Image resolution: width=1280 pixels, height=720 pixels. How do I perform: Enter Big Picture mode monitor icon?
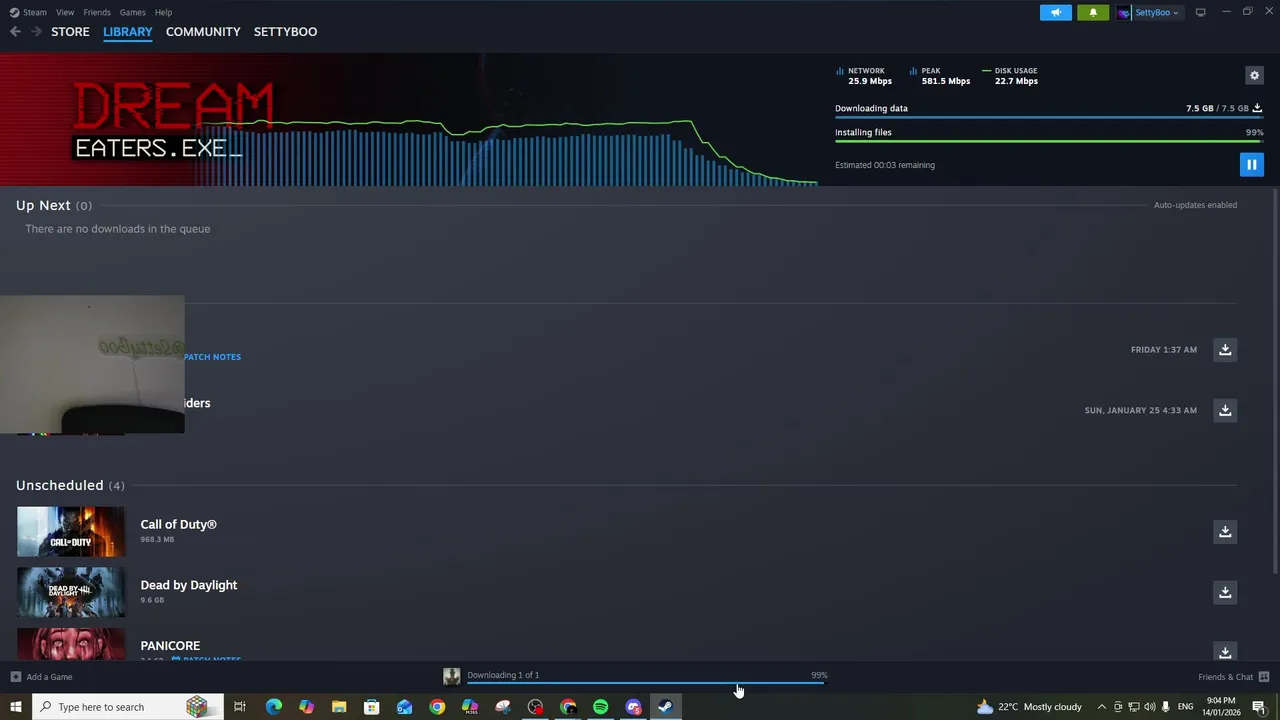1200,12
